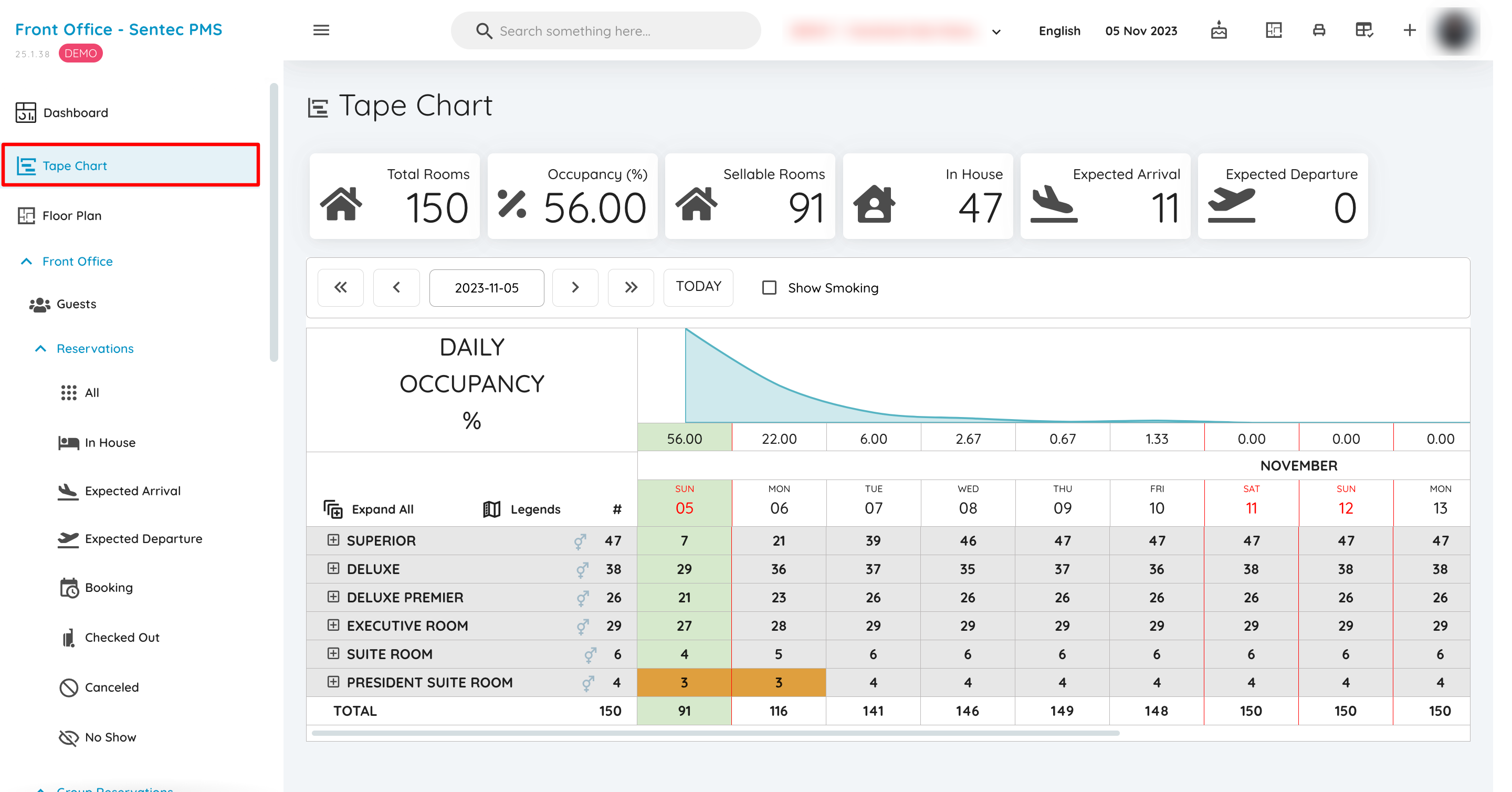Focus the search something here field

pos(606,30)
